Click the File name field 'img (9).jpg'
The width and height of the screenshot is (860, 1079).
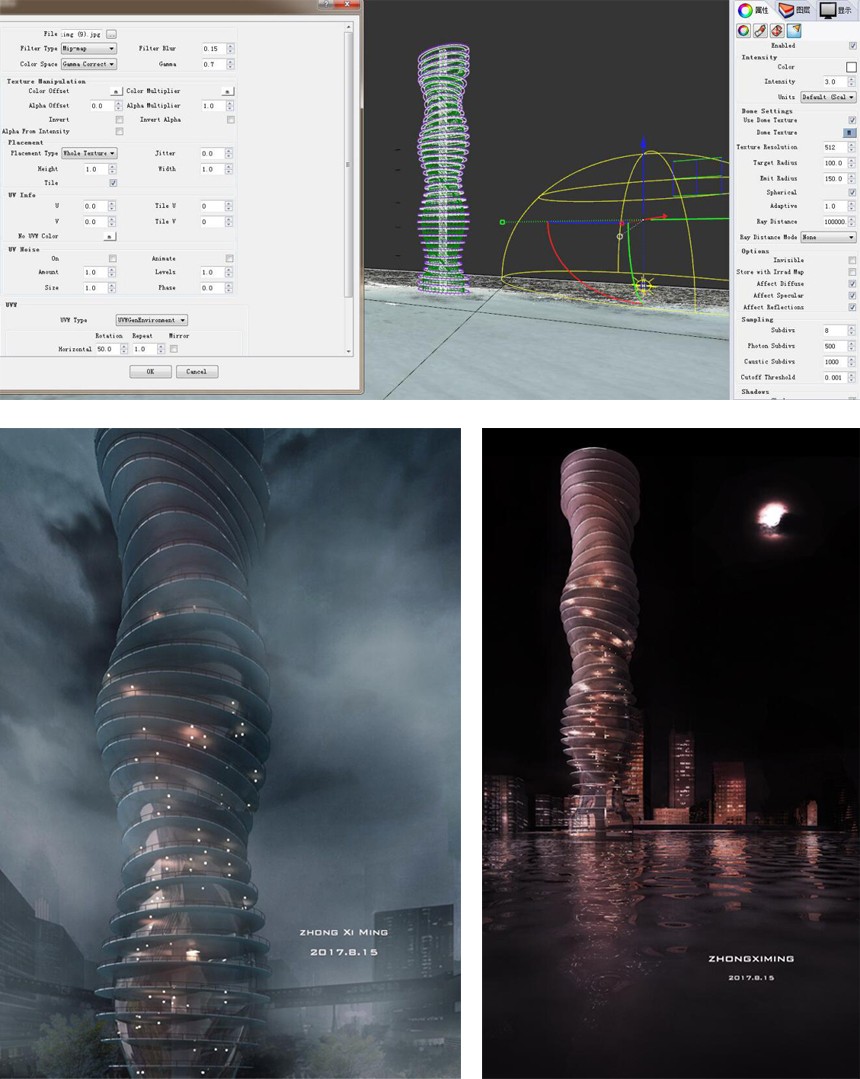(x=81, y=34)
